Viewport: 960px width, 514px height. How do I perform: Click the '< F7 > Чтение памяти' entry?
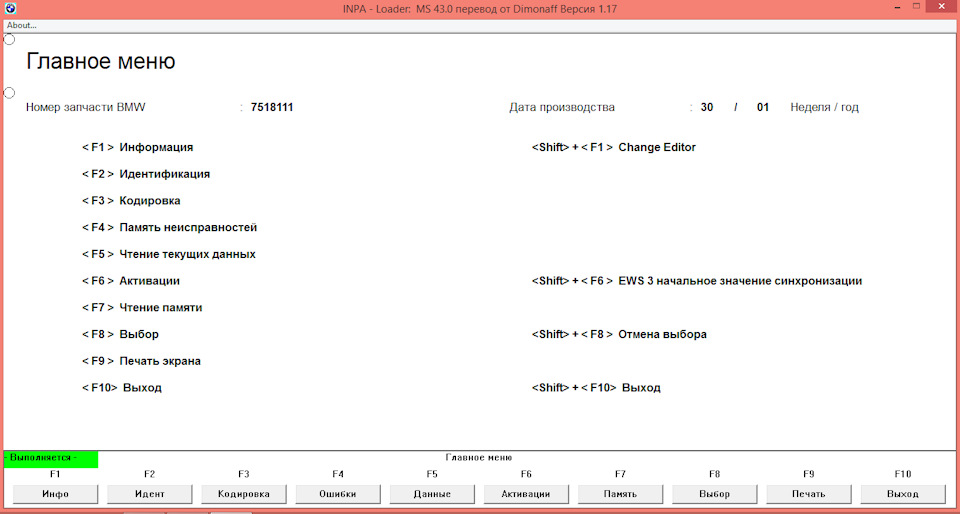142,308
